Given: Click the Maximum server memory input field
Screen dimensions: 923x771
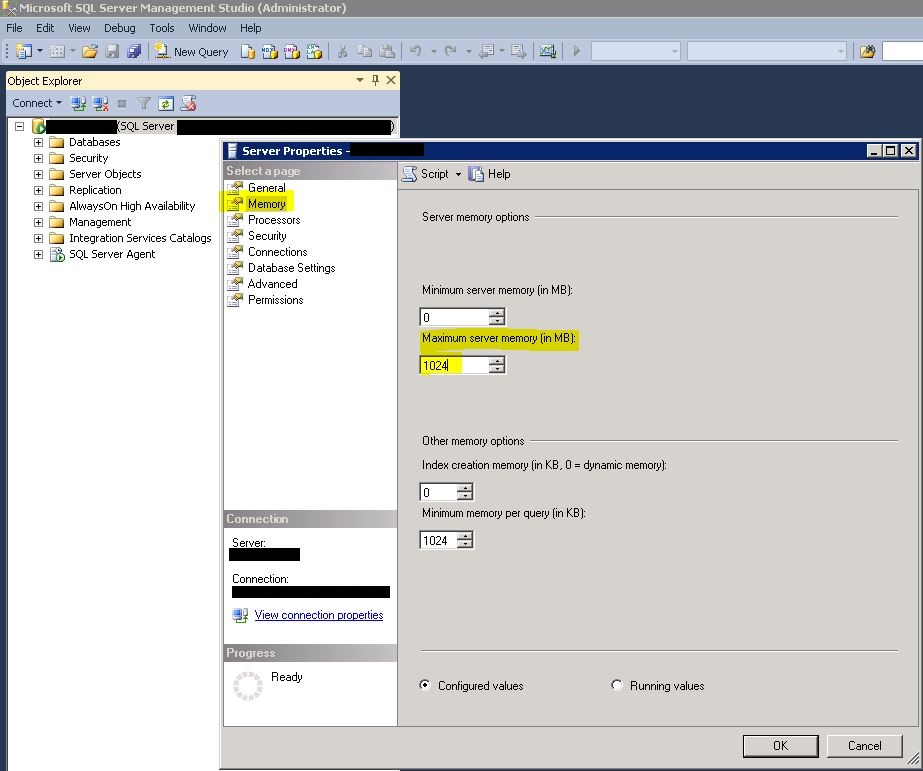Looking at the screenshot, I should click(455, 365).
